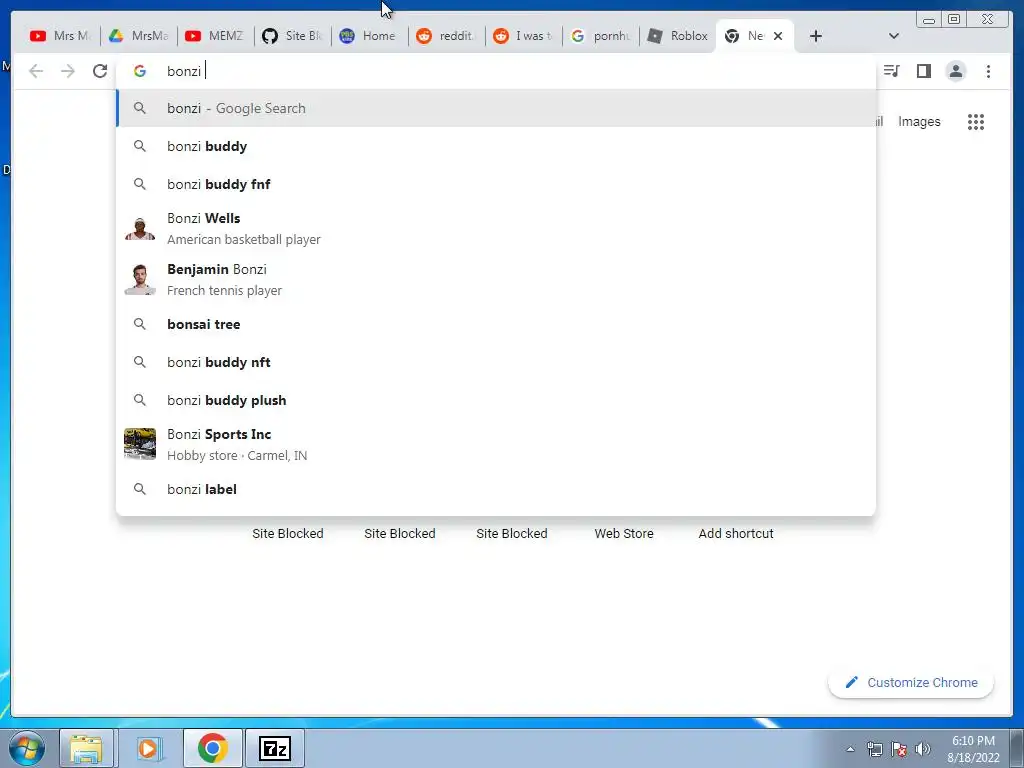Open the tab search chevron
Image resolution: width=1024 pixels, height=768 pixels.
[x=894, y=36]
